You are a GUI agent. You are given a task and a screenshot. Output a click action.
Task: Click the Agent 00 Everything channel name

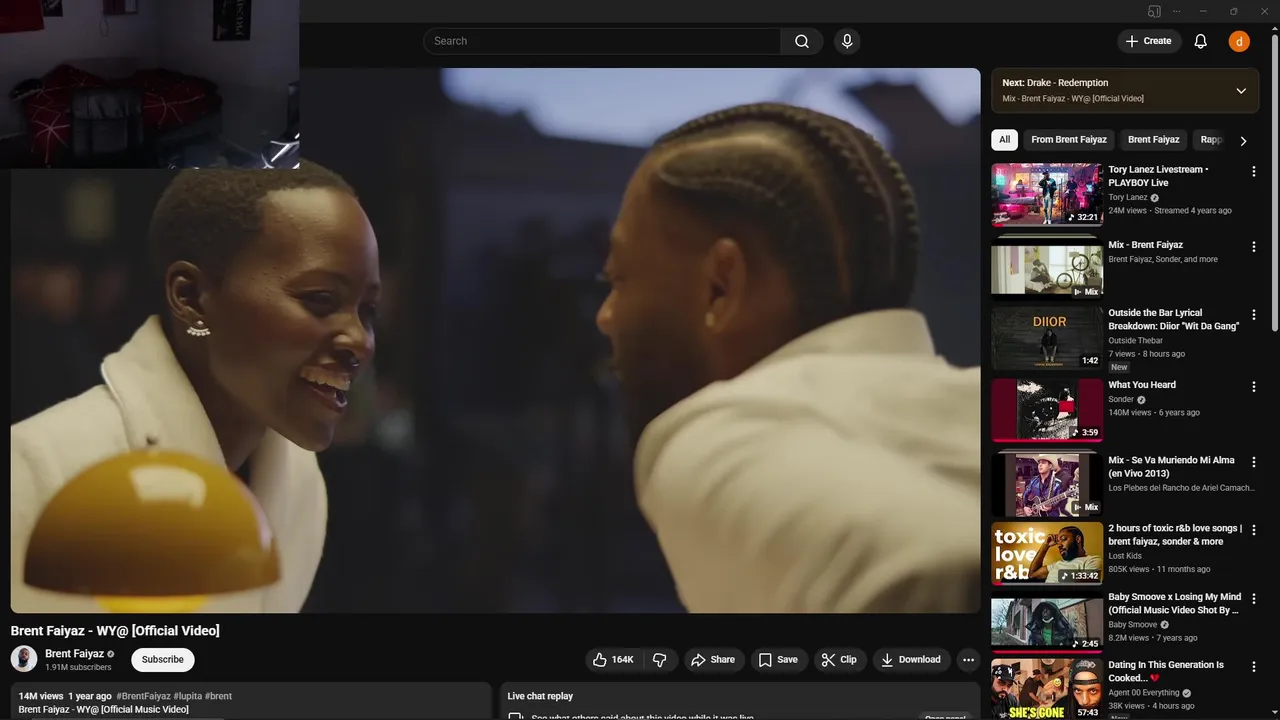(1143, 693)
